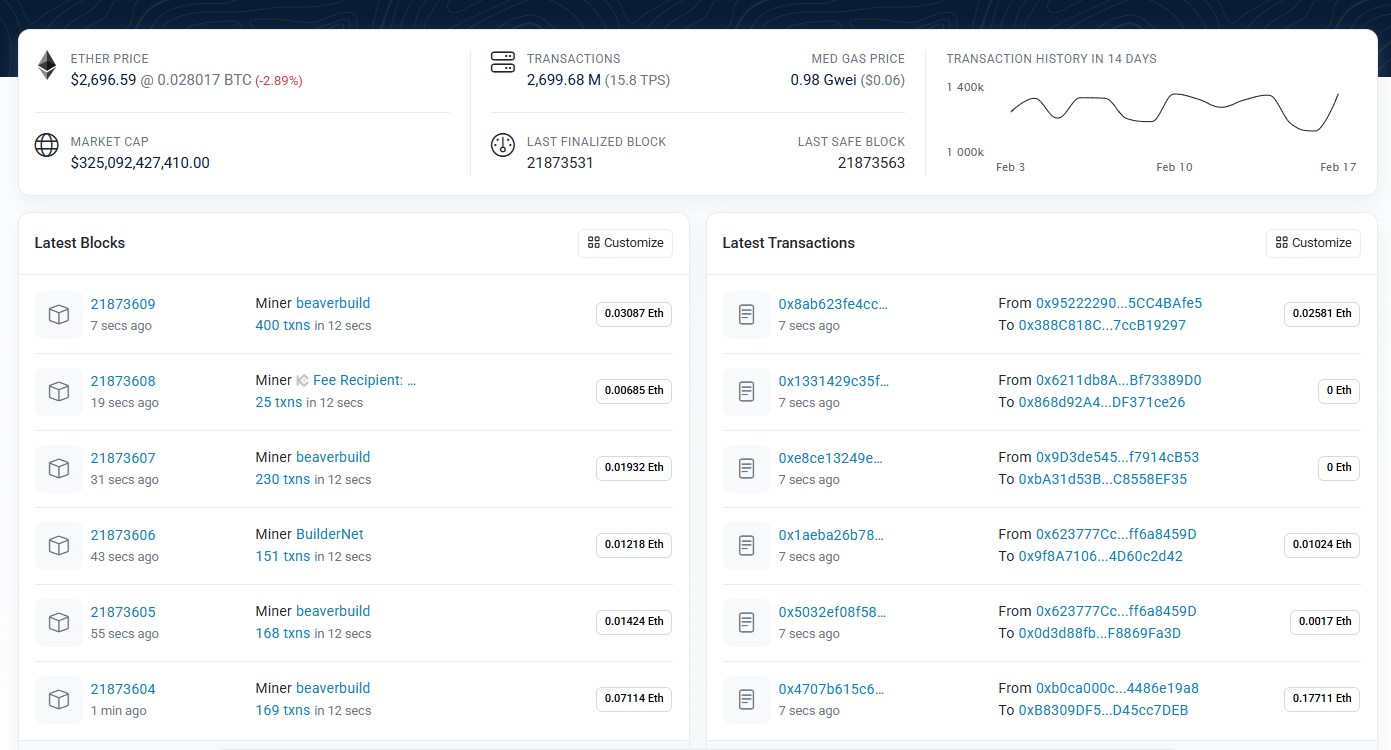Viewport: 1391px width, 750px height.
Task: Click the cube icon for block 21873609
Action: coord(59,315)
